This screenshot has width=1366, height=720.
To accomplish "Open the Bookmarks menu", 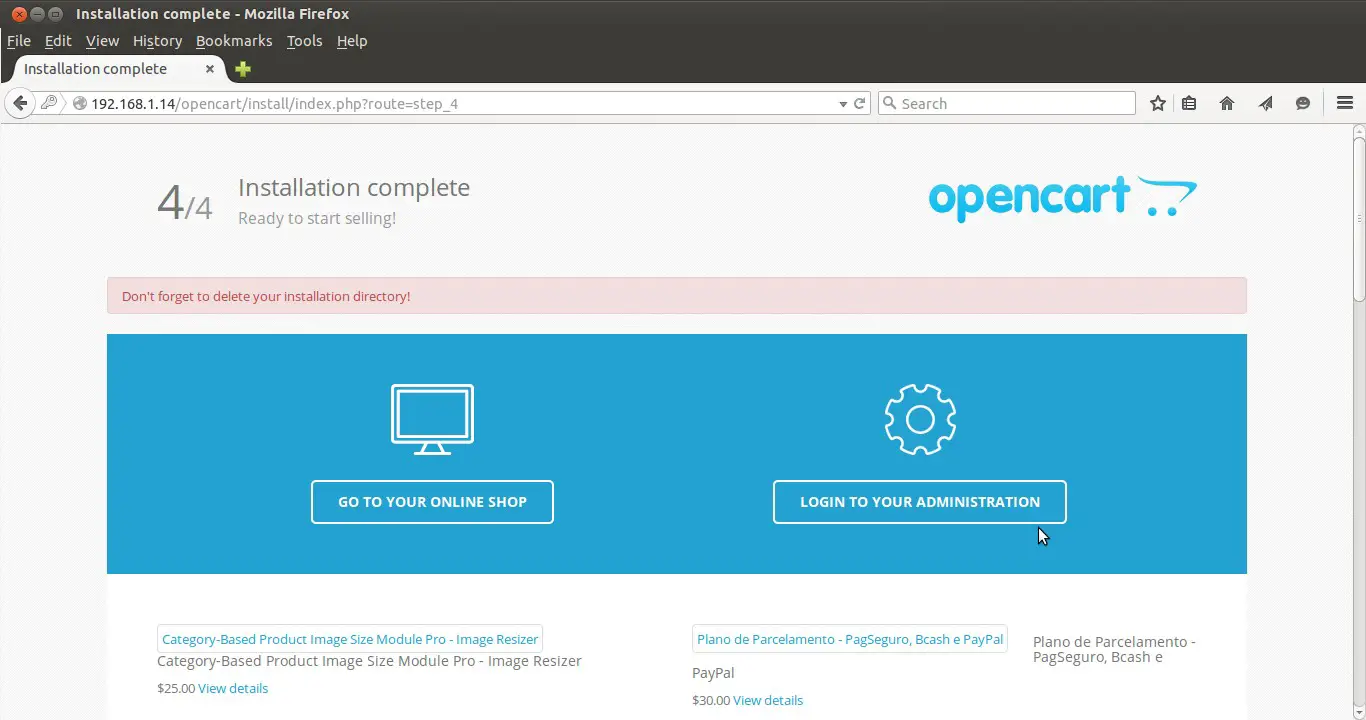I will click(x=234, y=41).
